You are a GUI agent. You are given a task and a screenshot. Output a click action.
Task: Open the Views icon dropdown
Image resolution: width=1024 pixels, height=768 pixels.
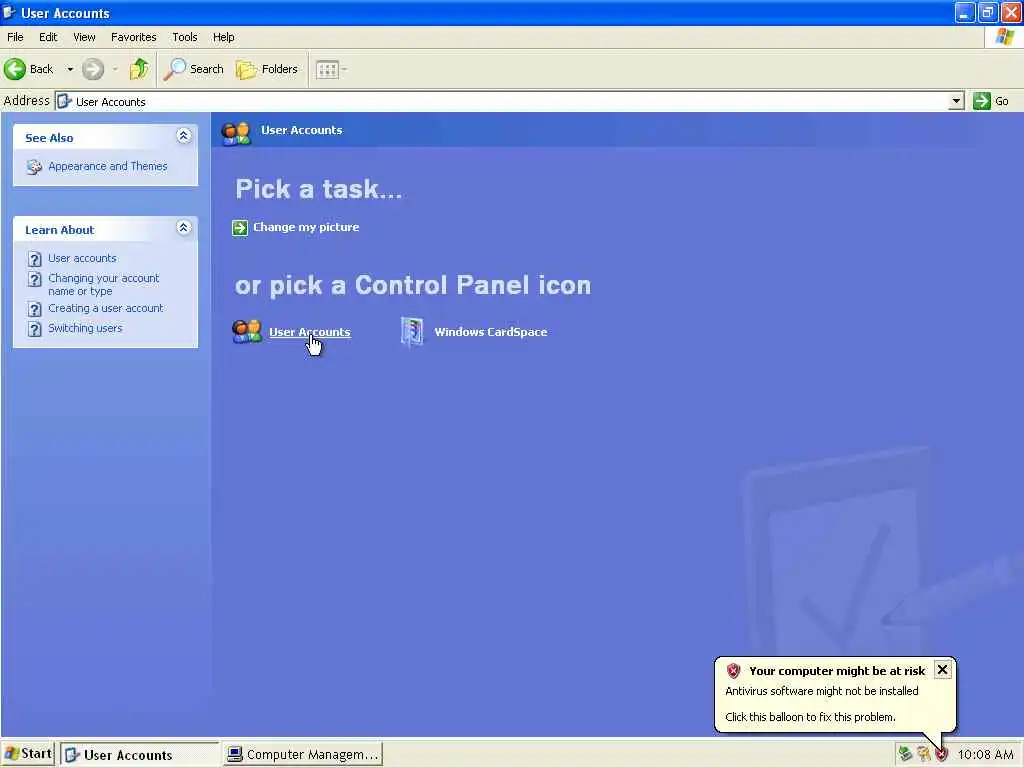point(331,69)
